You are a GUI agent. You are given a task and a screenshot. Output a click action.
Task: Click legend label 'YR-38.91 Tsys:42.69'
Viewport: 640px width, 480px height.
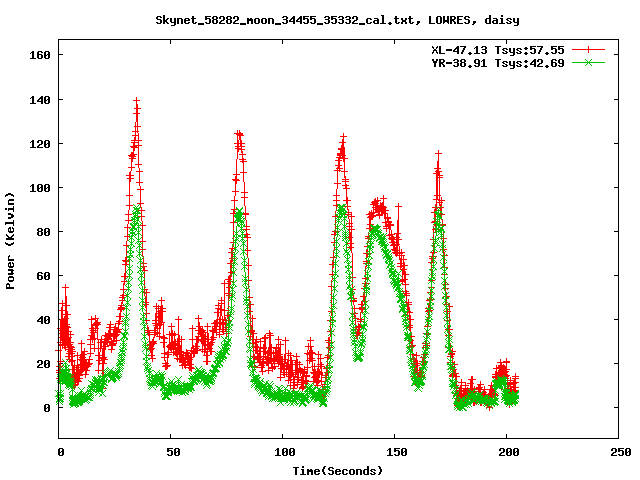tap(498, 63)
